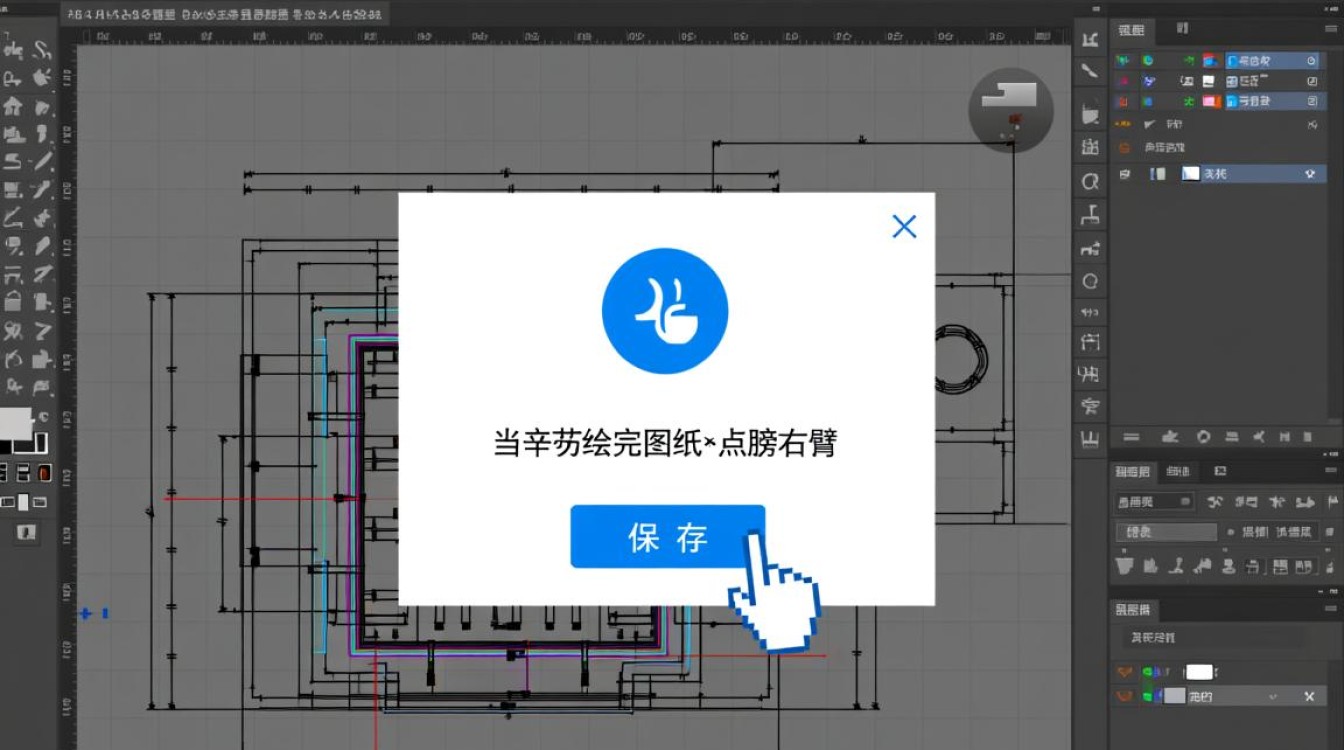Close the dialog with the blue X
The width and height of the screenshot is (1344, 750).
pos(904,227)
